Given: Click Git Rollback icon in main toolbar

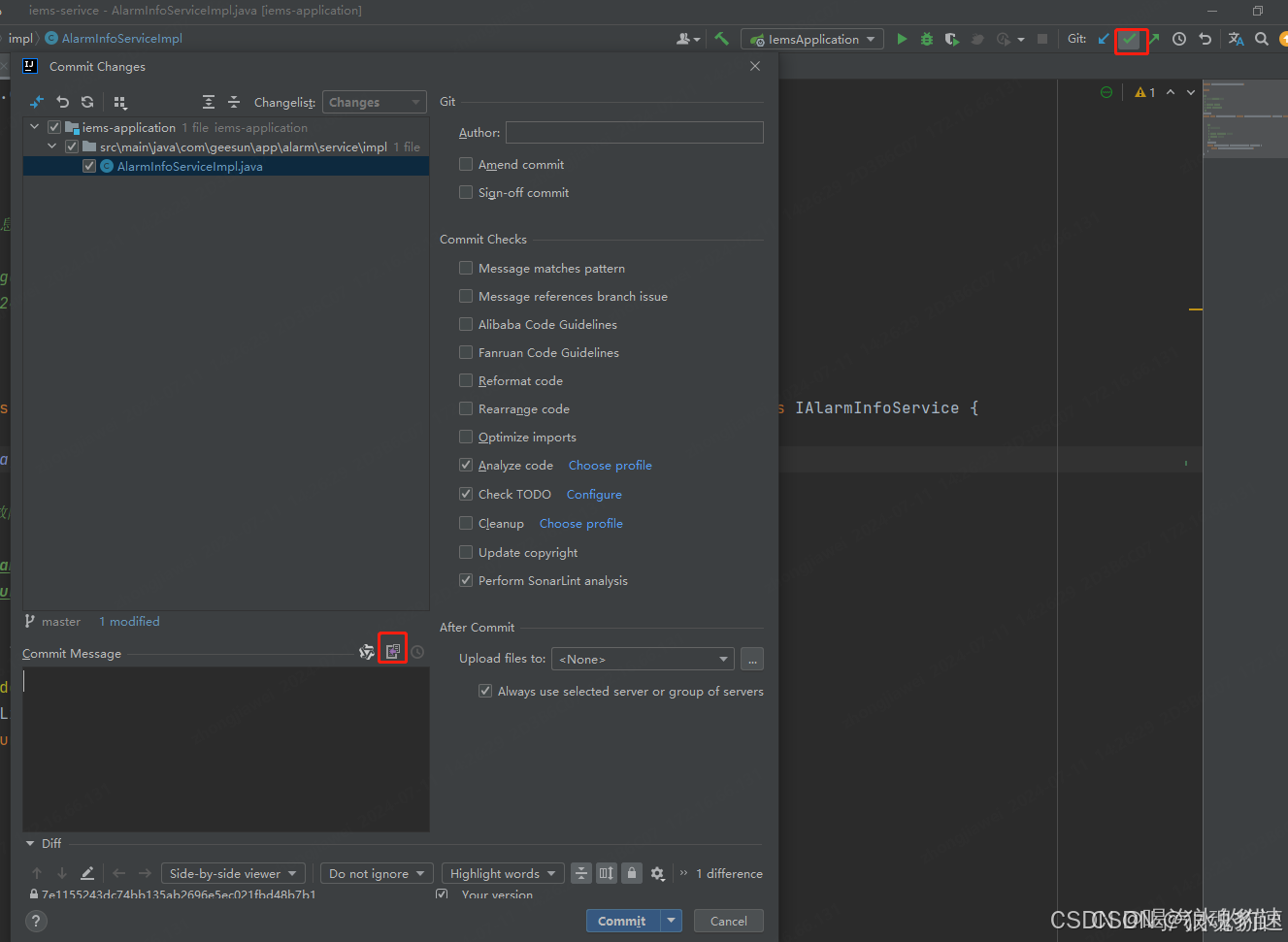Looking at the screenshot, I should [x=1205, y=39].
